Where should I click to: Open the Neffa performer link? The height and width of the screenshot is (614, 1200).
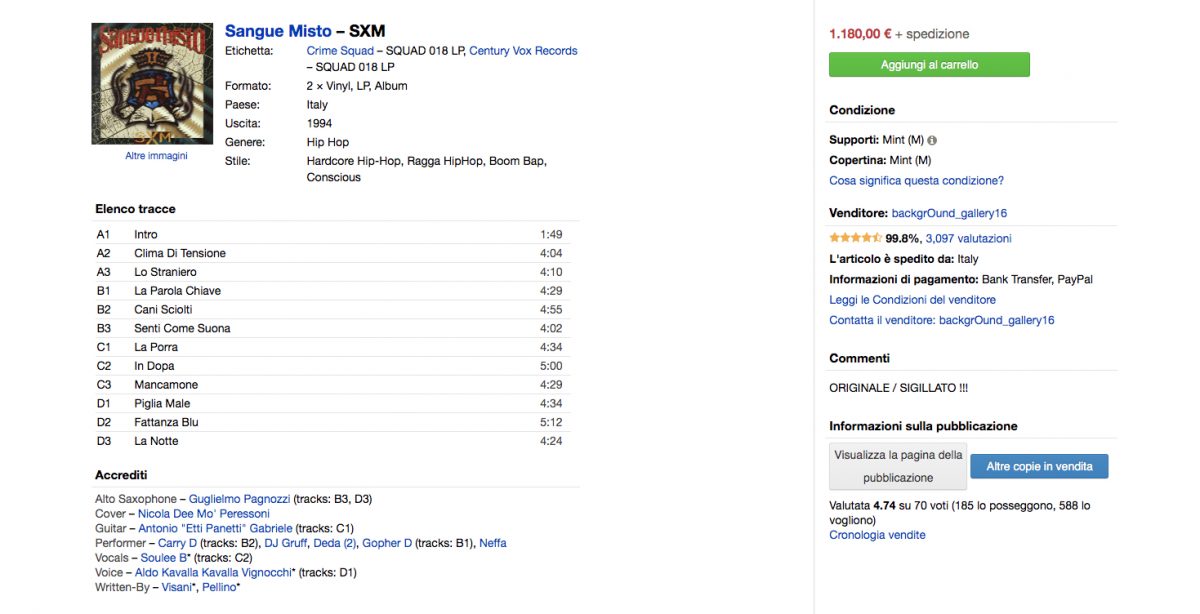pos(493,543)
